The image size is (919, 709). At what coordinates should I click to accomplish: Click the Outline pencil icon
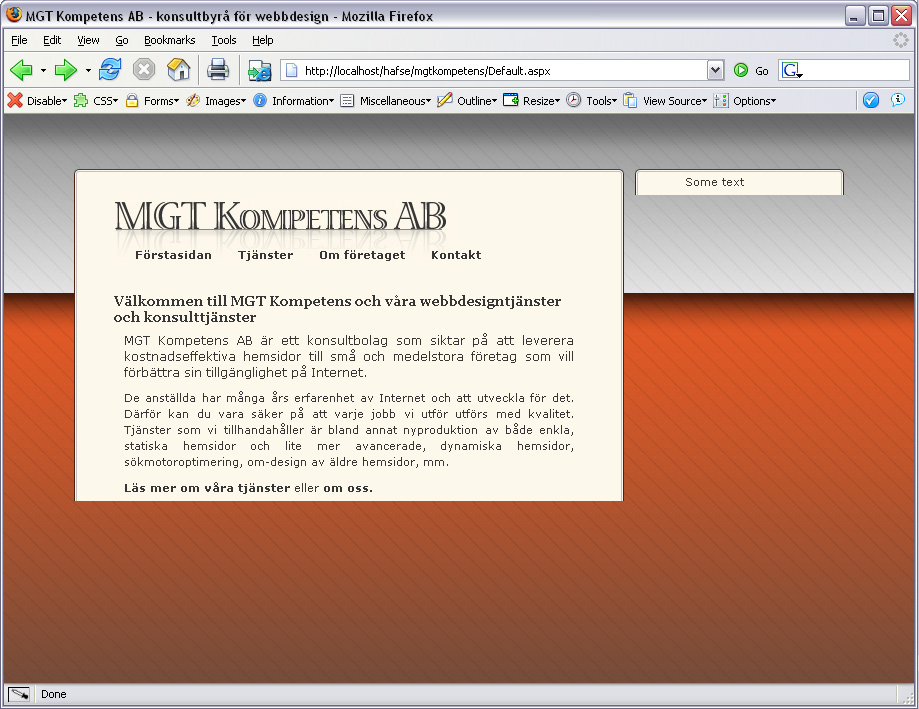(x=445, y=100)
